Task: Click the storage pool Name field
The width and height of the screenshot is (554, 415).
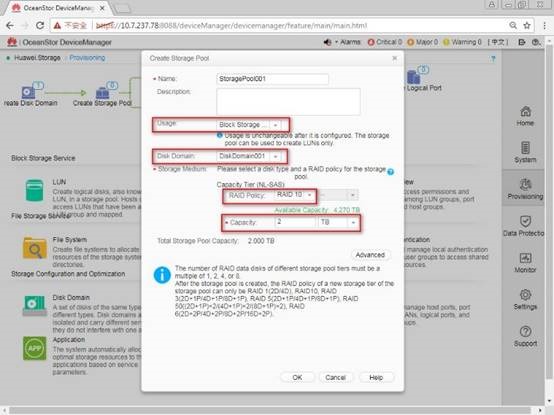Action: pos(272,79)
